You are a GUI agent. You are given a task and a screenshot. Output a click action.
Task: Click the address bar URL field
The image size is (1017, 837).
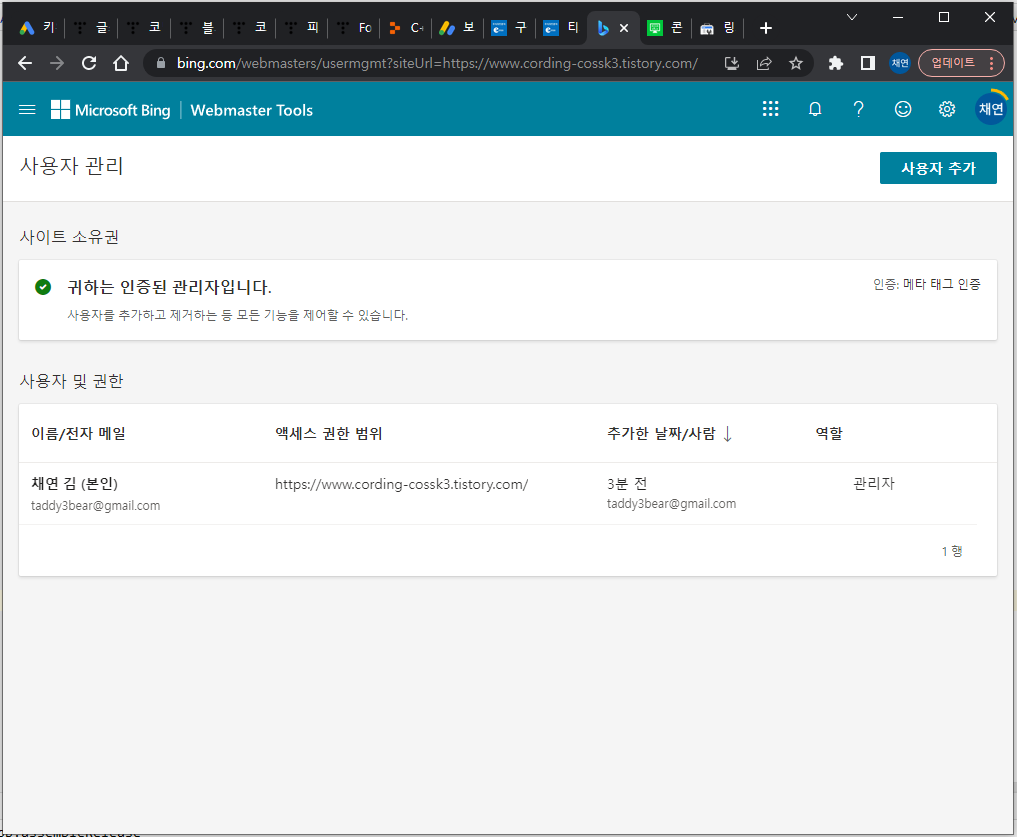point(437,63)
